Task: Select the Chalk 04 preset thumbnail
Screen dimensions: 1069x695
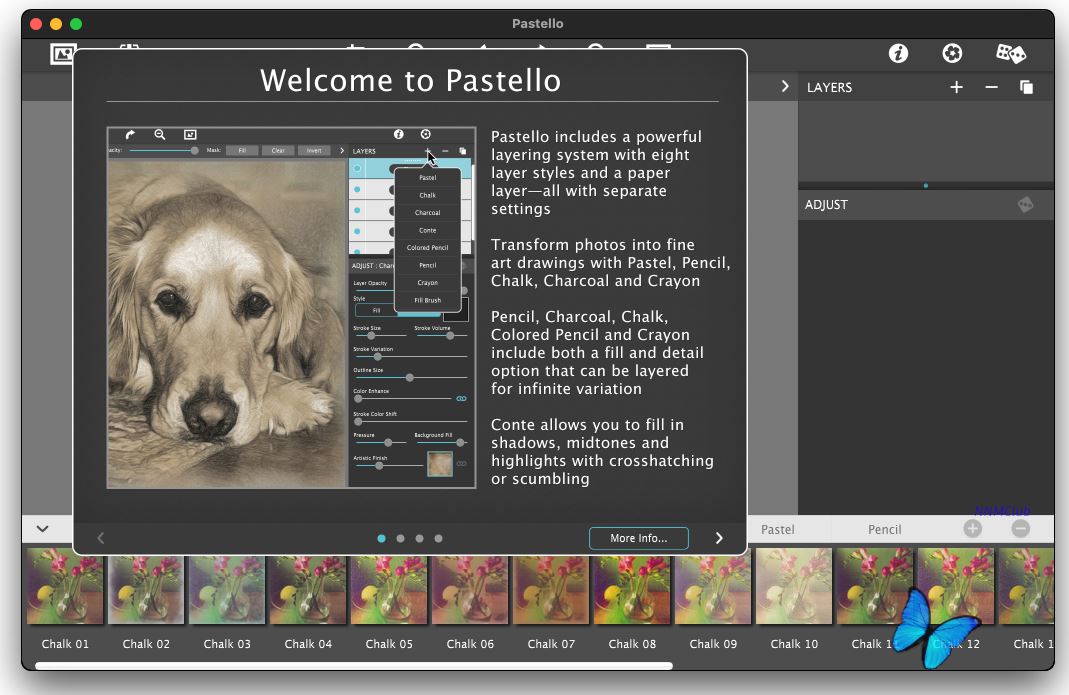Action: pos(308,587)
